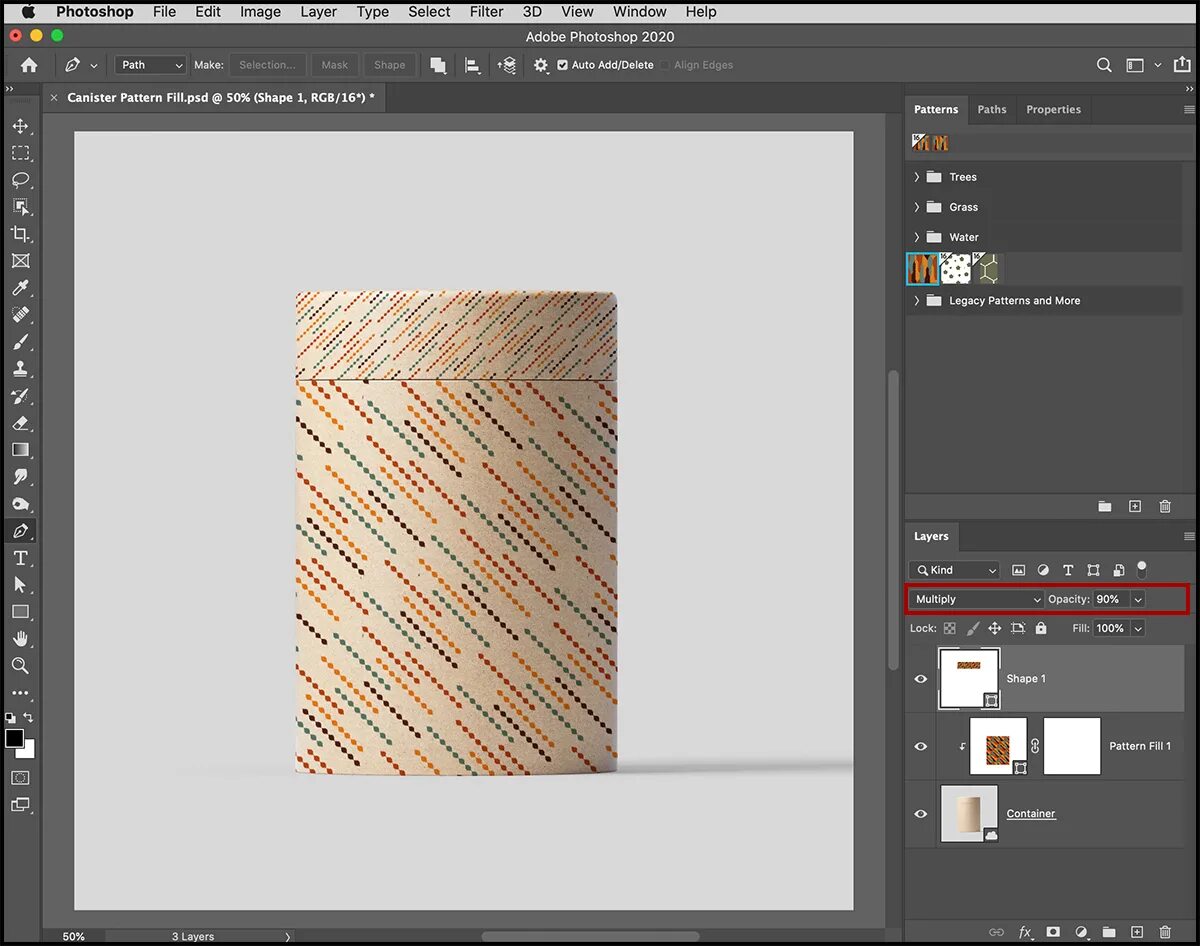Select the Crop tool
The width and height of the screenshot is (1200, 946).
pos(20,234)
